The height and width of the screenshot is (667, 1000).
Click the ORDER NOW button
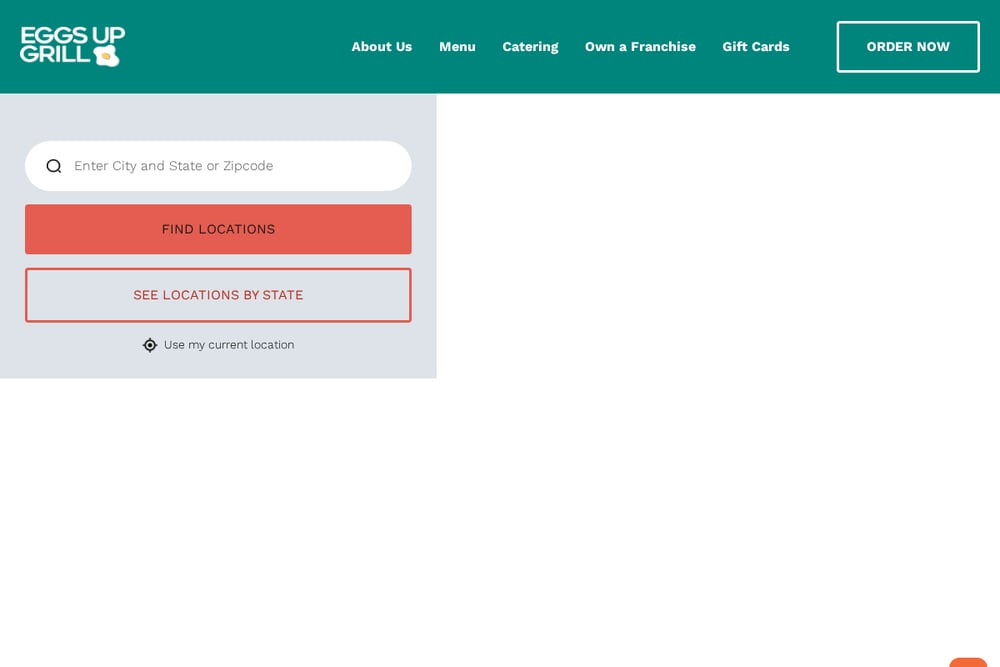click(908, 47)
